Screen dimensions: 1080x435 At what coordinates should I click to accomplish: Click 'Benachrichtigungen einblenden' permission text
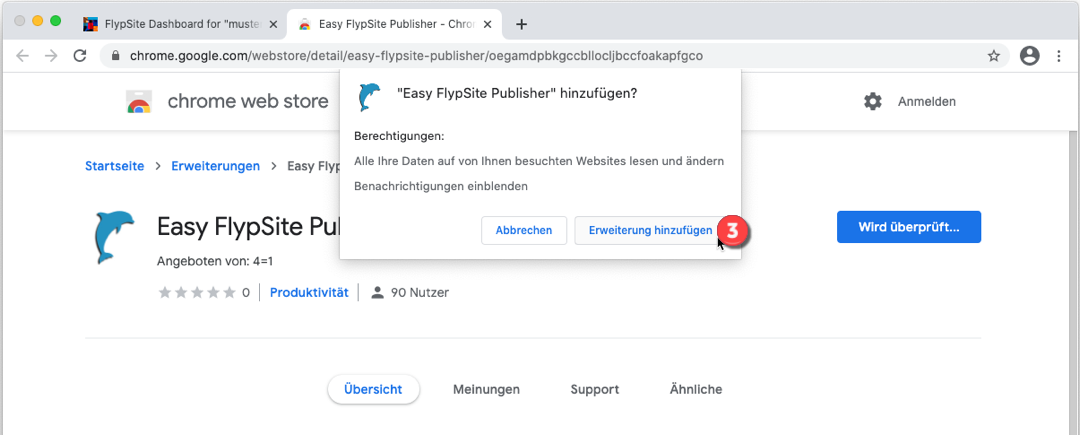pyautogui.click(x=441, y=186)
